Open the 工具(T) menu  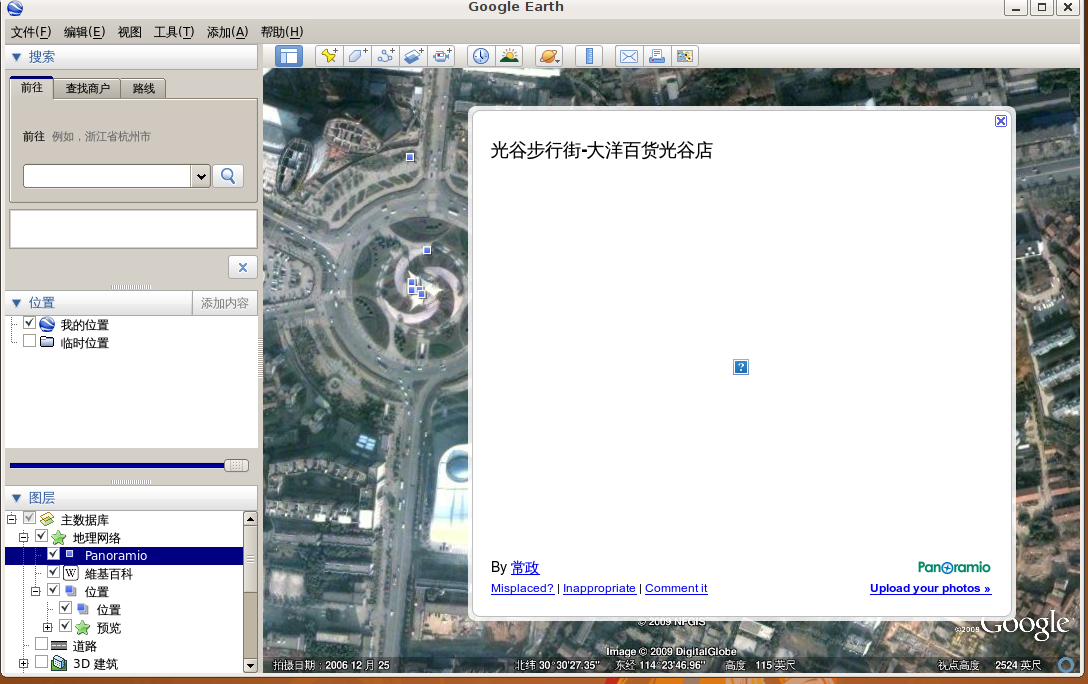click(x=173, y=32)
